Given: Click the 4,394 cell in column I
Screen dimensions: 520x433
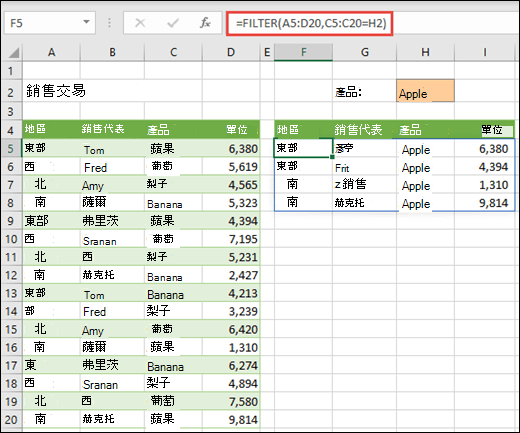Looking at the screenshot, I should point(484,167).
